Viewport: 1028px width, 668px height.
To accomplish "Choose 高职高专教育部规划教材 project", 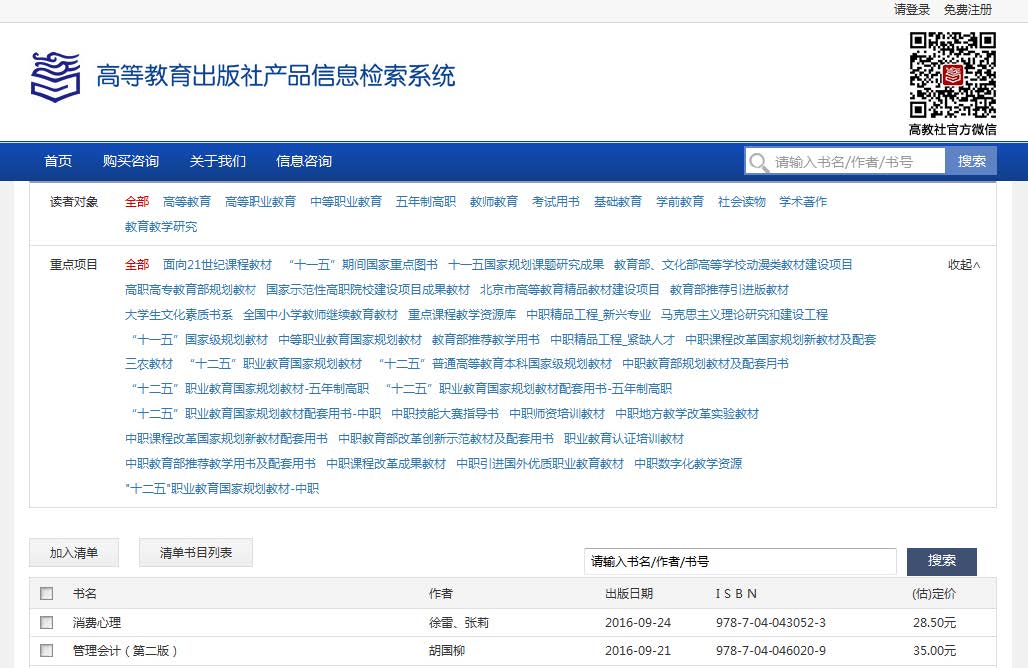I will click(x=190, y=290).
